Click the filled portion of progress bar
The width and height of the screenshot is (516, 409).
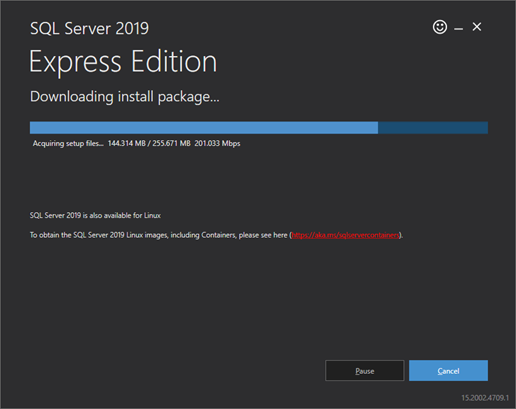204,128
